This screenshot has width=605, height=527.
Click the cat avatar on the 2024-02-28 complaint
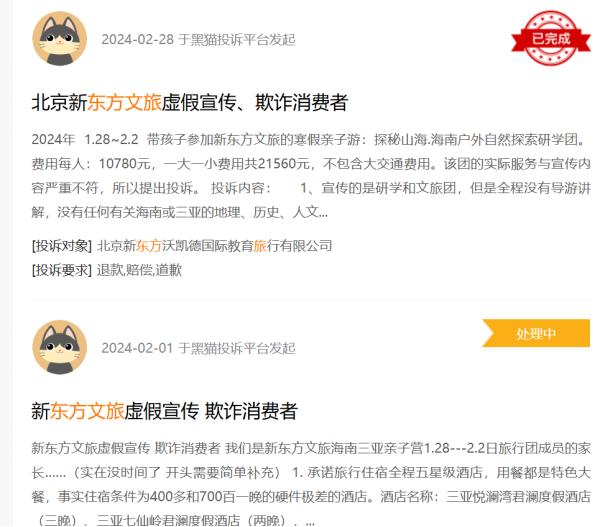(59, 39)
